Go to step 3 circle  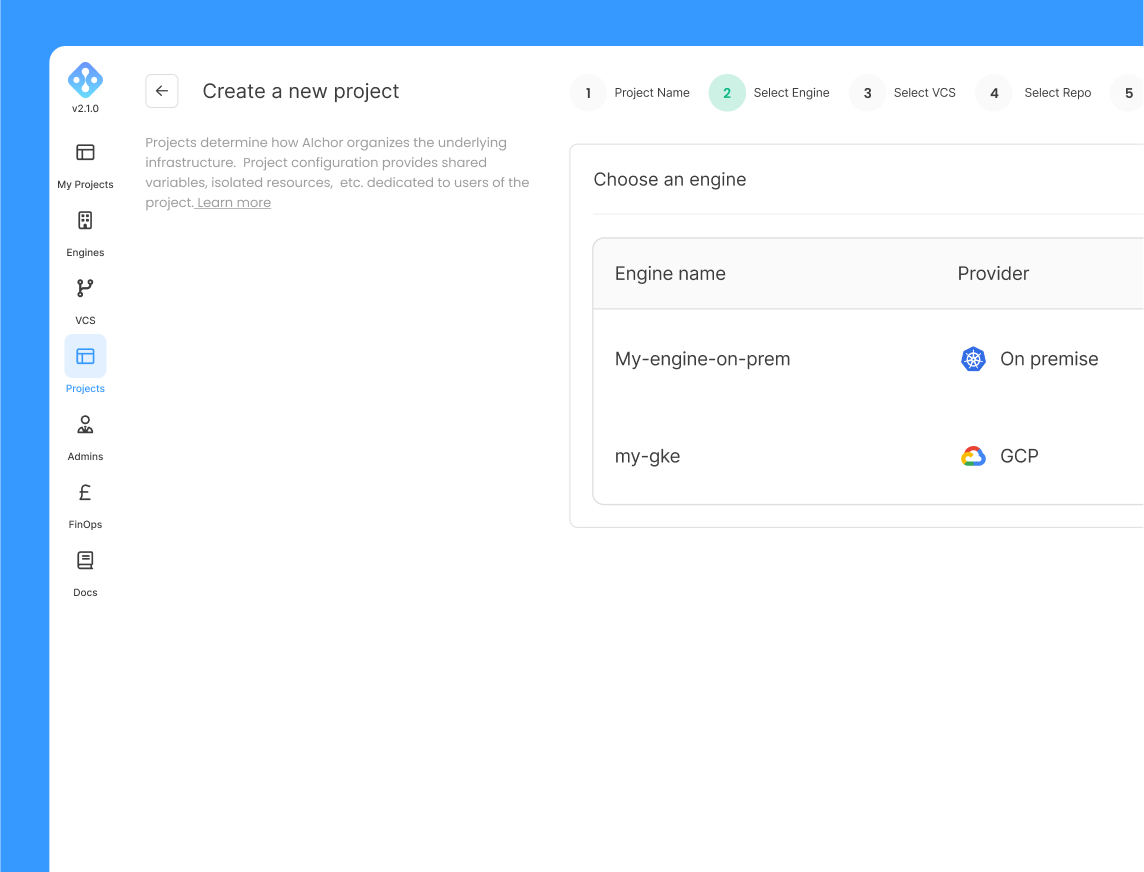click(867, 93)
